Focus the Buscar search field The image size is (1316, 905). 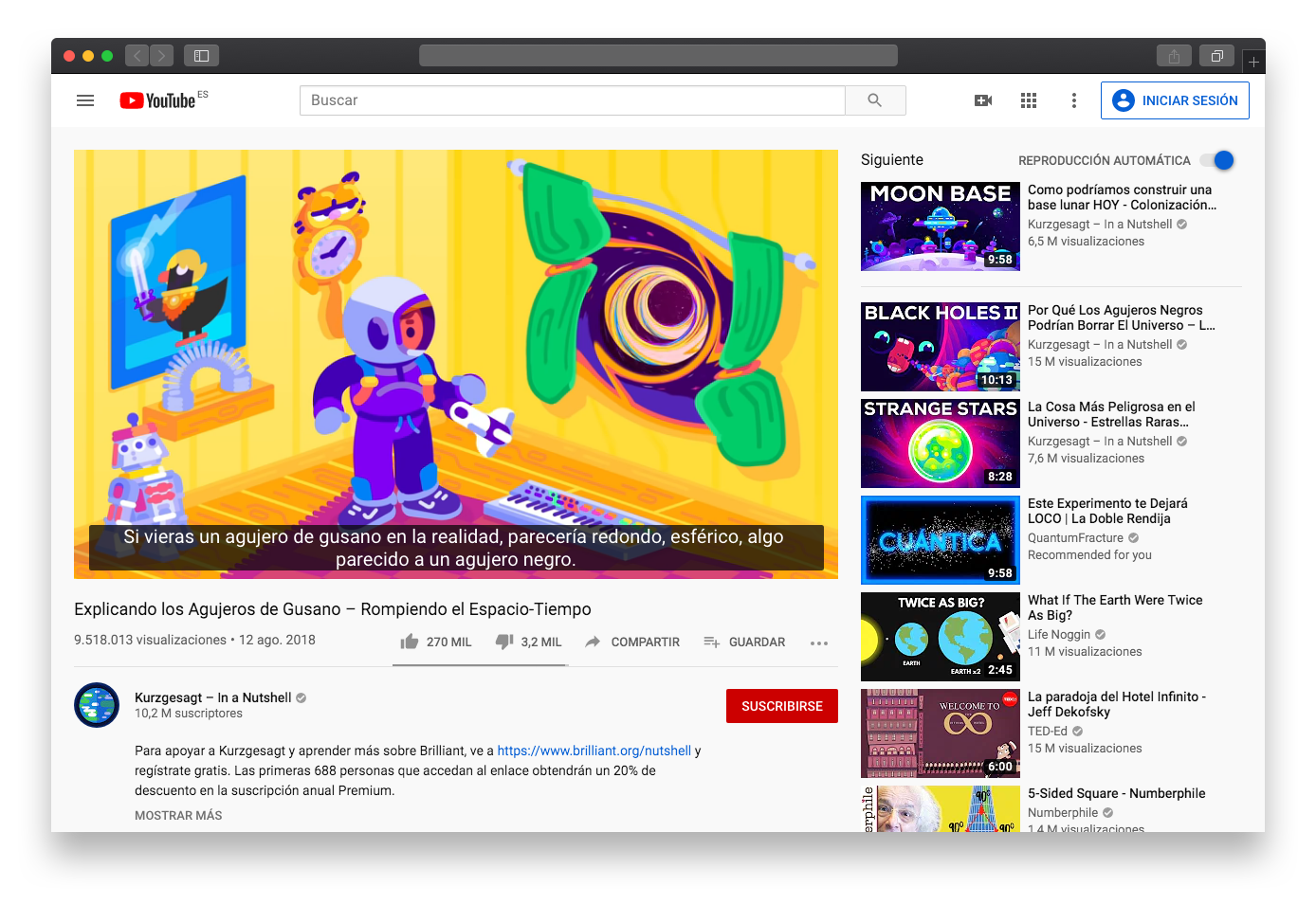click(572, 100)
